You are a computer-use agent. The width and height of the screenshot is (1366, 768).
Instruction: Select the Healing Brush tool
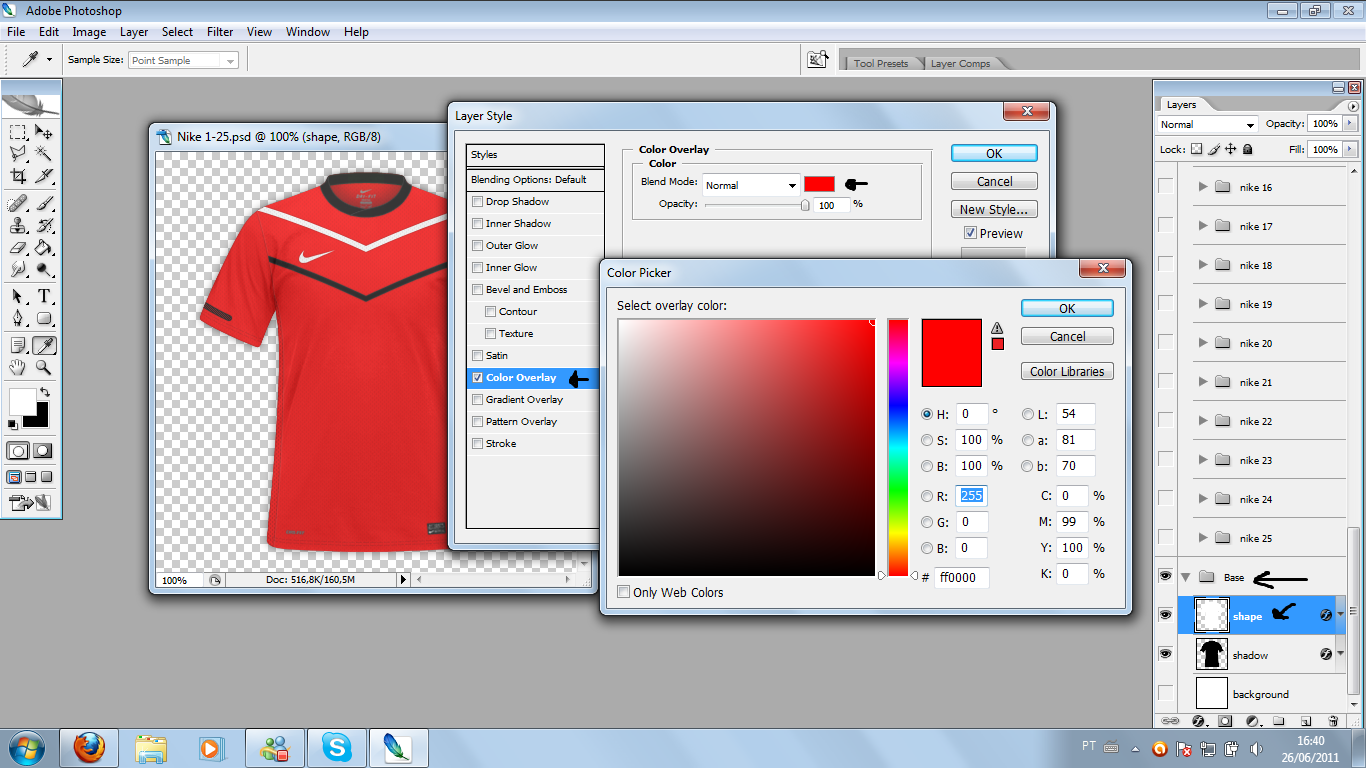click(18, 203)
